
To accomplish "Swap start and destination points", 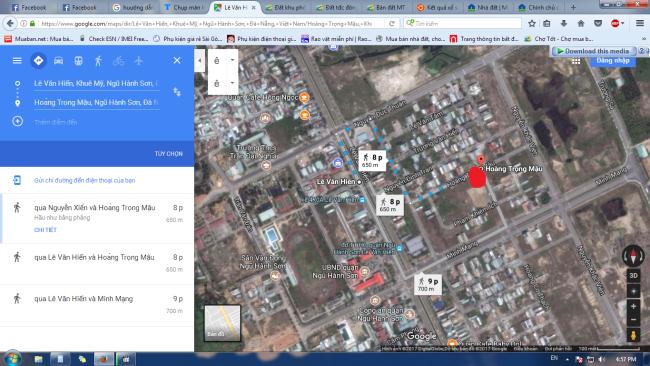I will 177,92.
